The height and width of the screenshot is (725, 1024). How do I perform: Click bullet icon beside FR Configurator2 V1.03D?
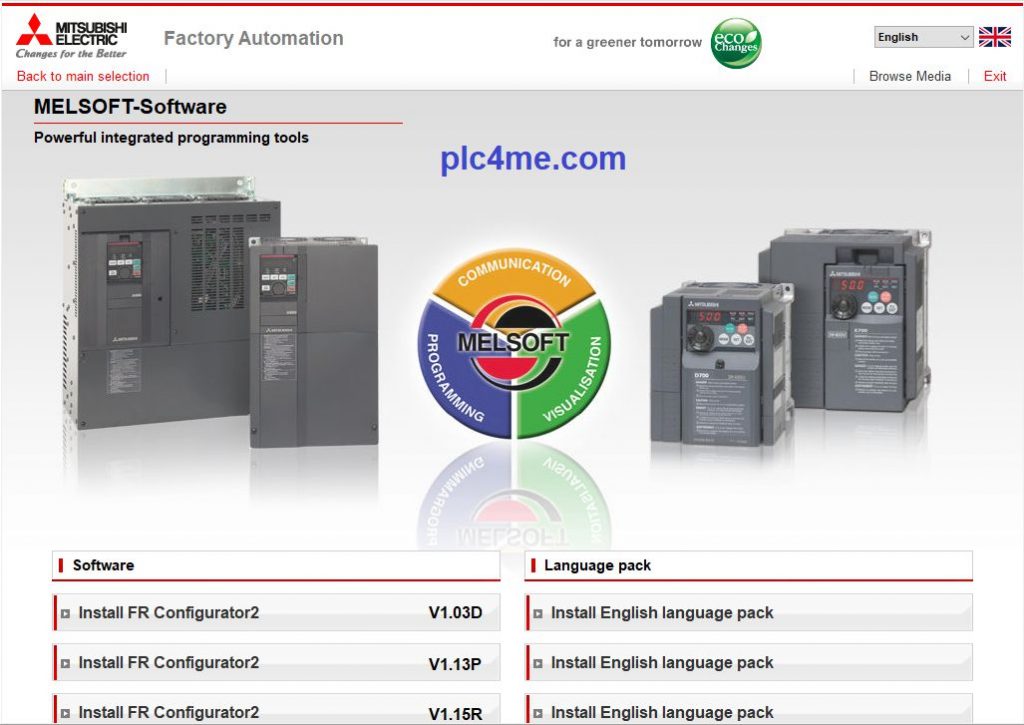point(66,614)
